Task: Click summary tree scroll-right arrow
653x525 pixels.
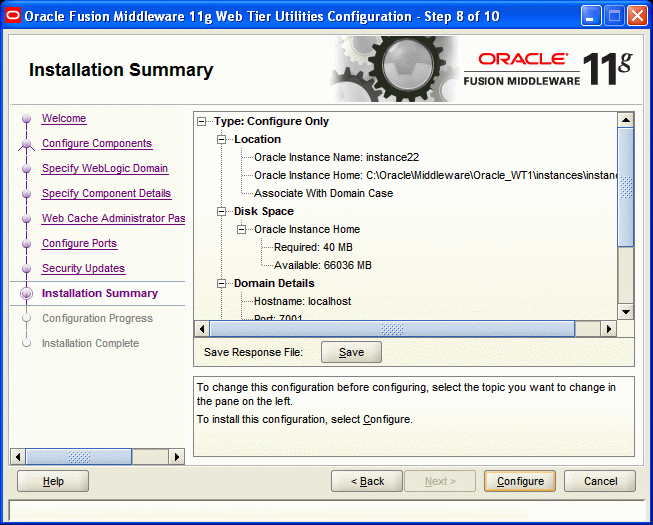Action: [609, 329]
